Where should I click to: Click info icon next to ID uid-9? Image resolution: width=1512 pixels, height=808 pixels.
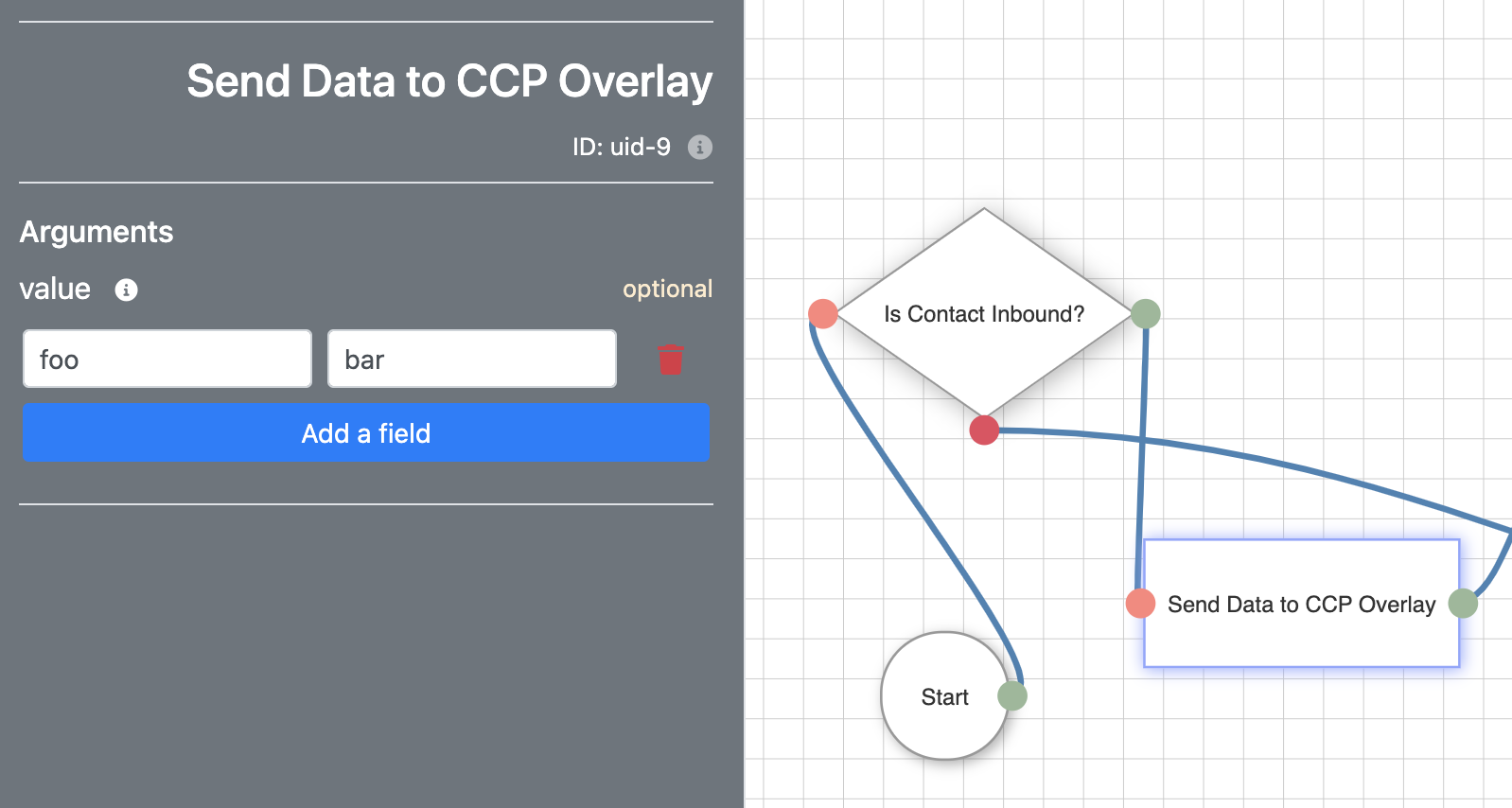click(700, 147)
